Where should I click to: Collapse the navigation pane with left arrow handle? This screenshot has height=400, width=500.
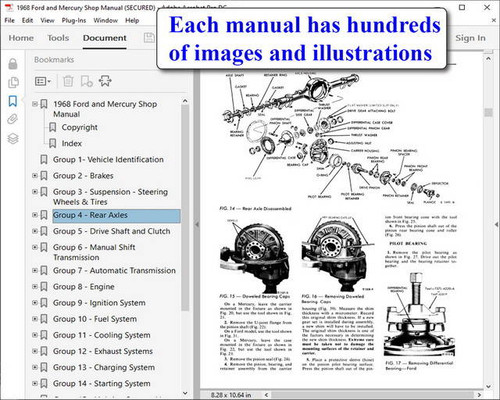tap(197, 225)
